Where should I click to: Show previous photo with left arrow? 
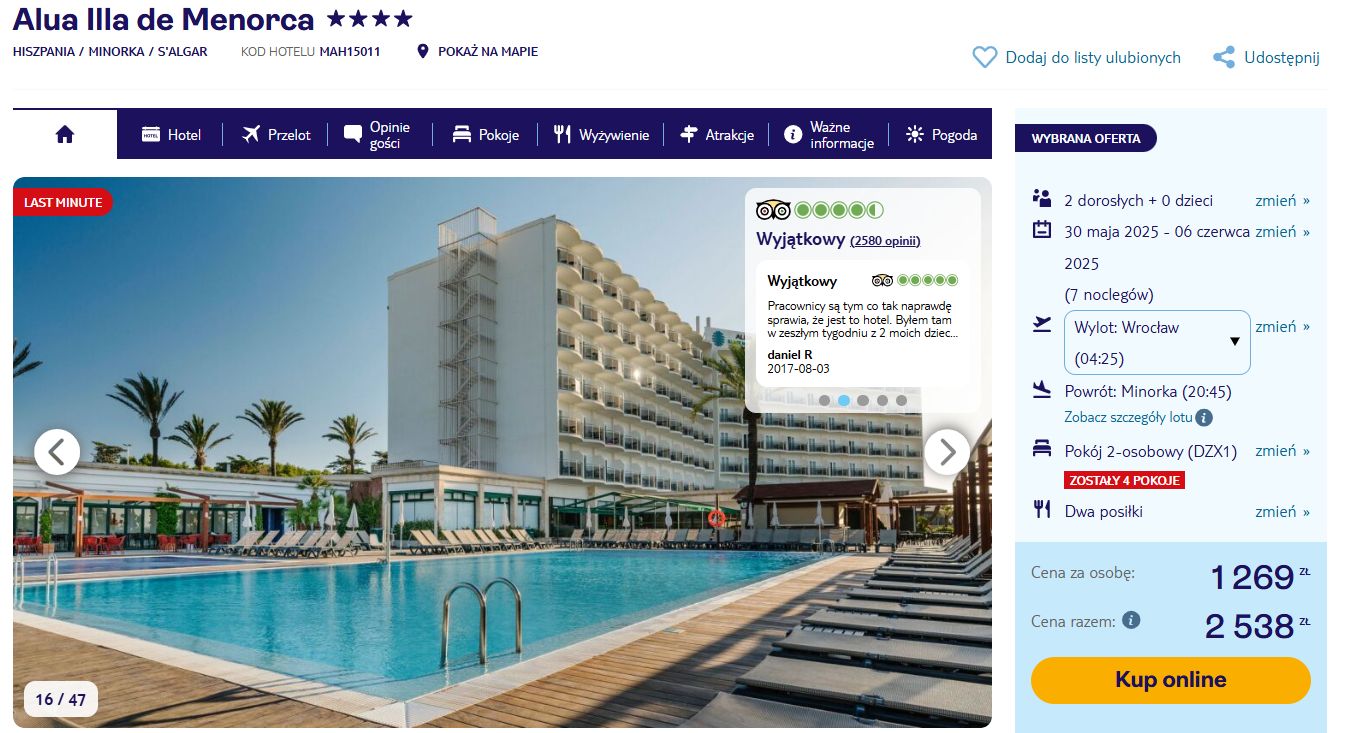(57, 452)
